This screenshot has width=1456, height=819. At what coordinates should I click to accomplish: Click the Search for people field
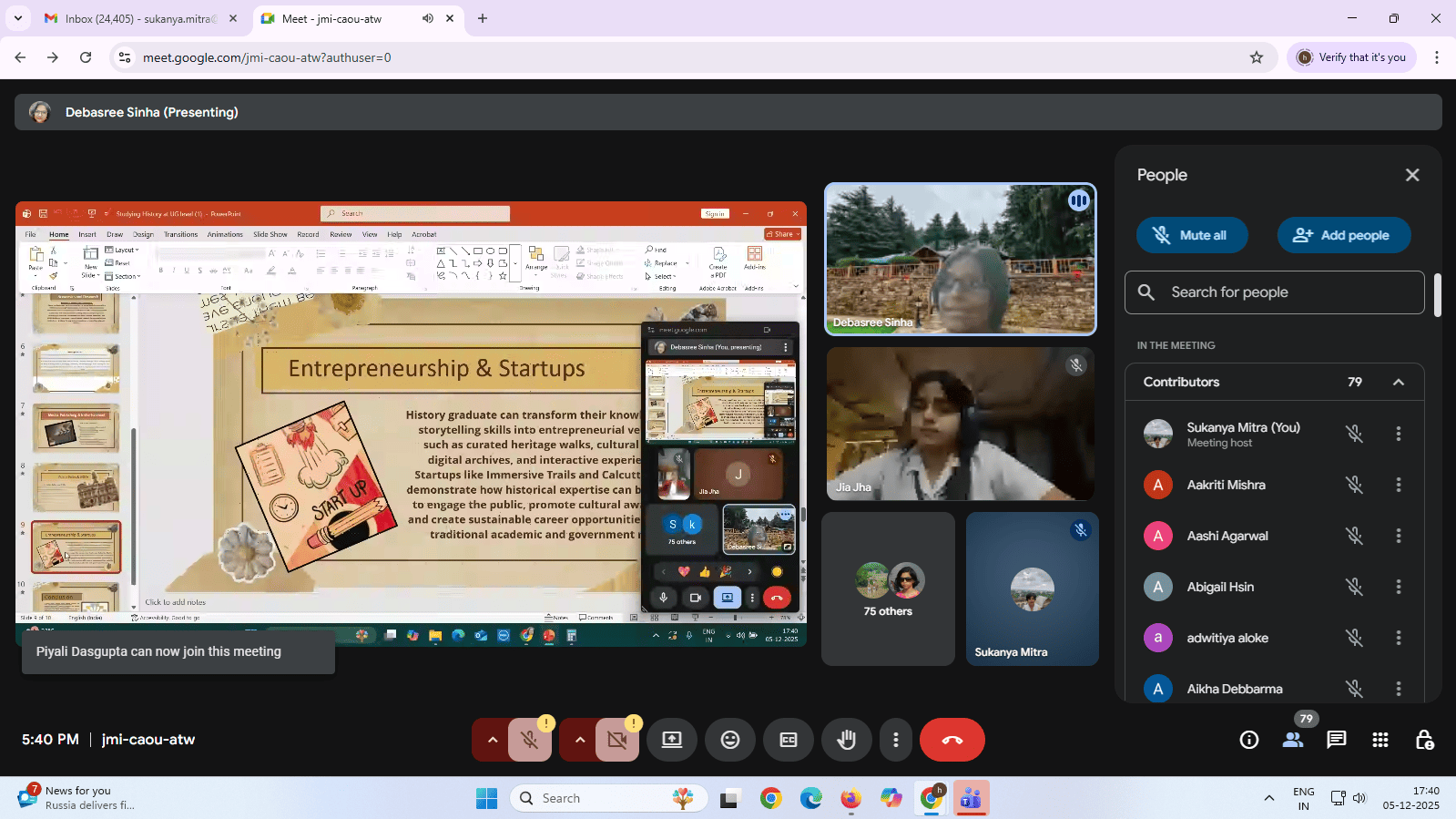1275,292
